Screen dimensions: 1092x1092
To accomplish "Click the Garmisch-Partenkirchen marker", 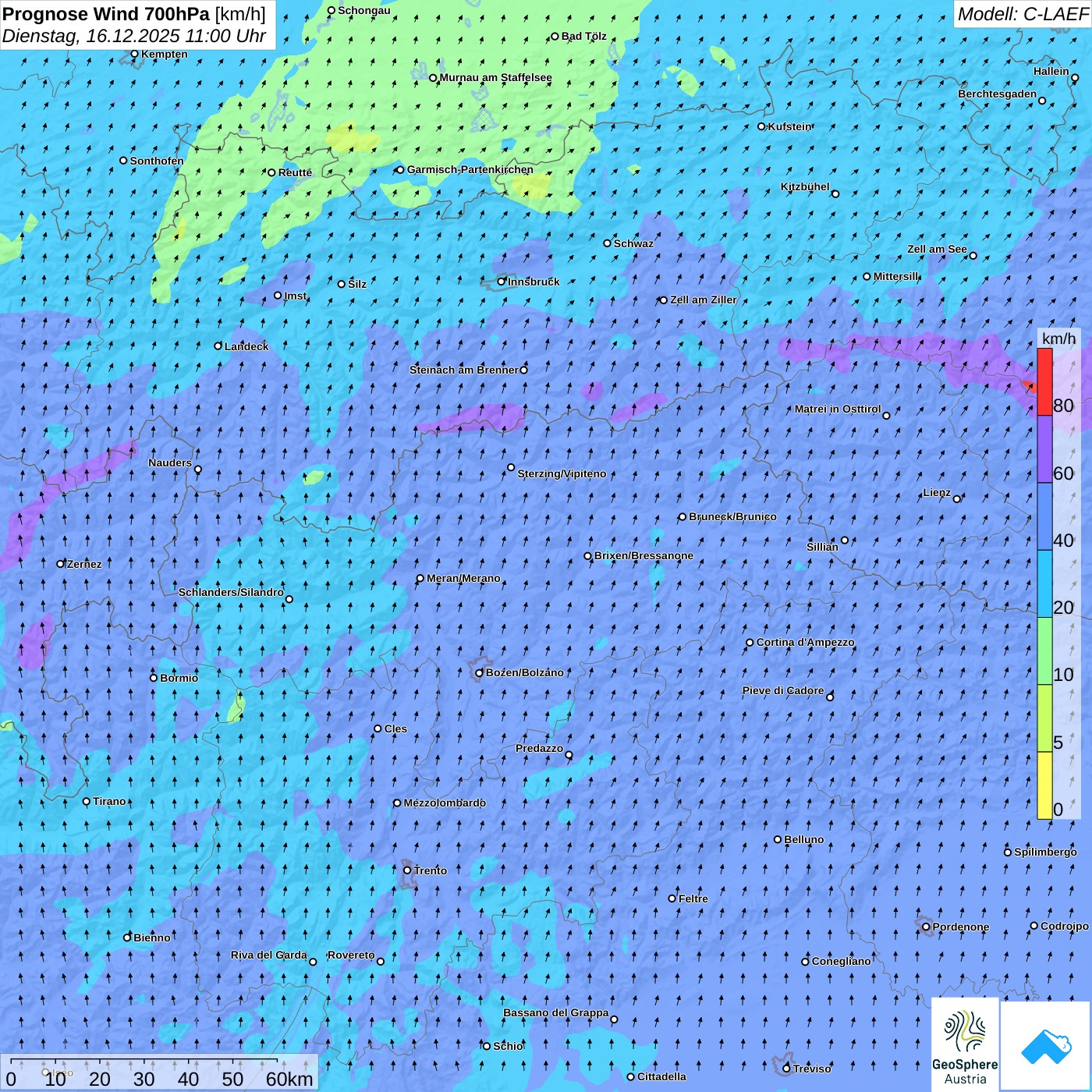I will pyautogui.click(x=400, y=169).
